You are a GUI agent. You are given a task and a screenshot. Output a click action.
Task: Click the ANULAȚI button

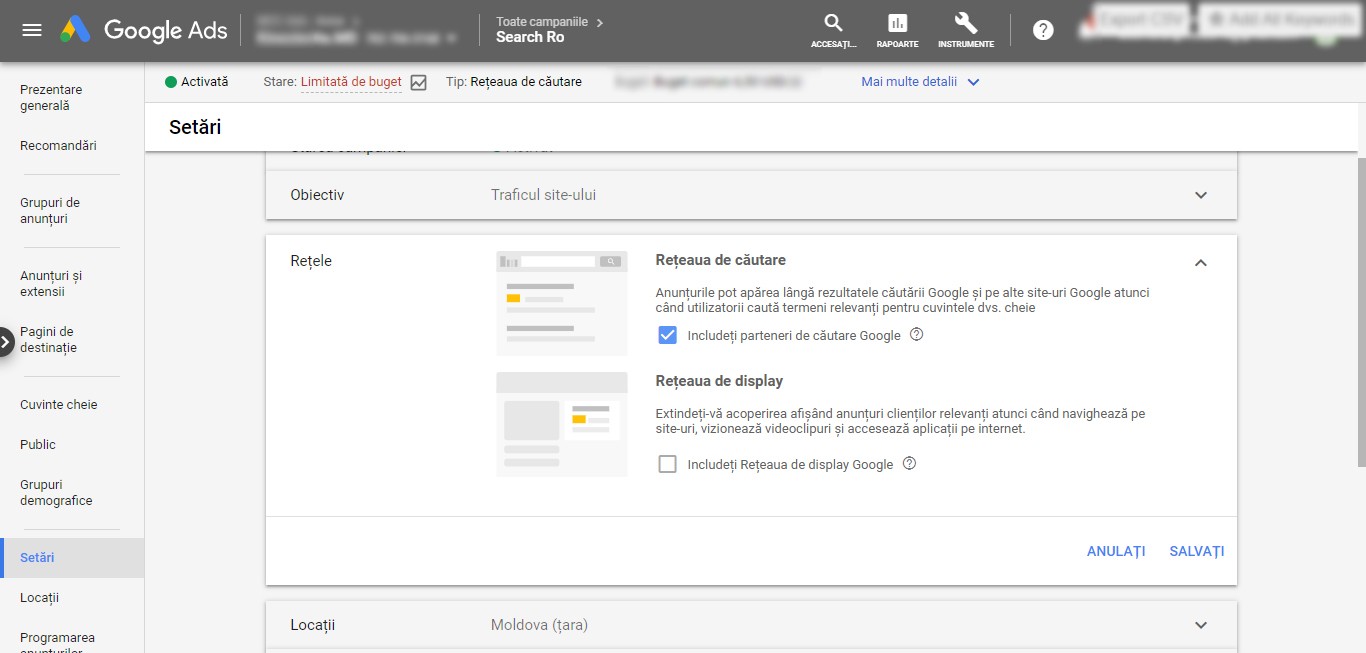[1116, 551]
